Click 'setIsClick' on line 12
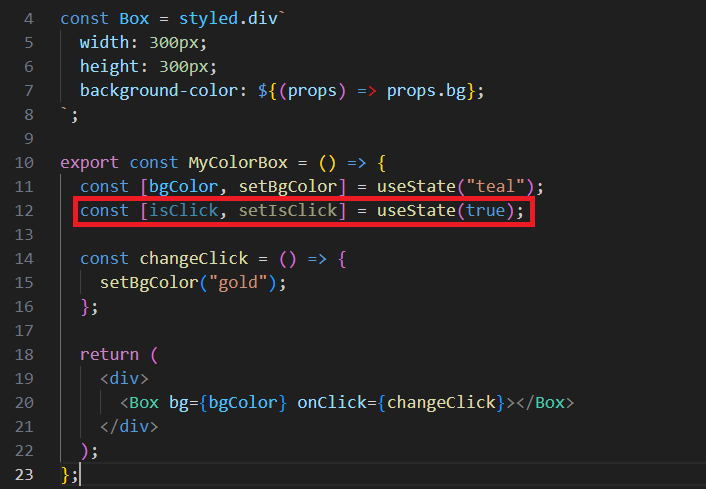The width and height of the screenshot is (706, 489). pyautogui.click(x=288, y=211)
